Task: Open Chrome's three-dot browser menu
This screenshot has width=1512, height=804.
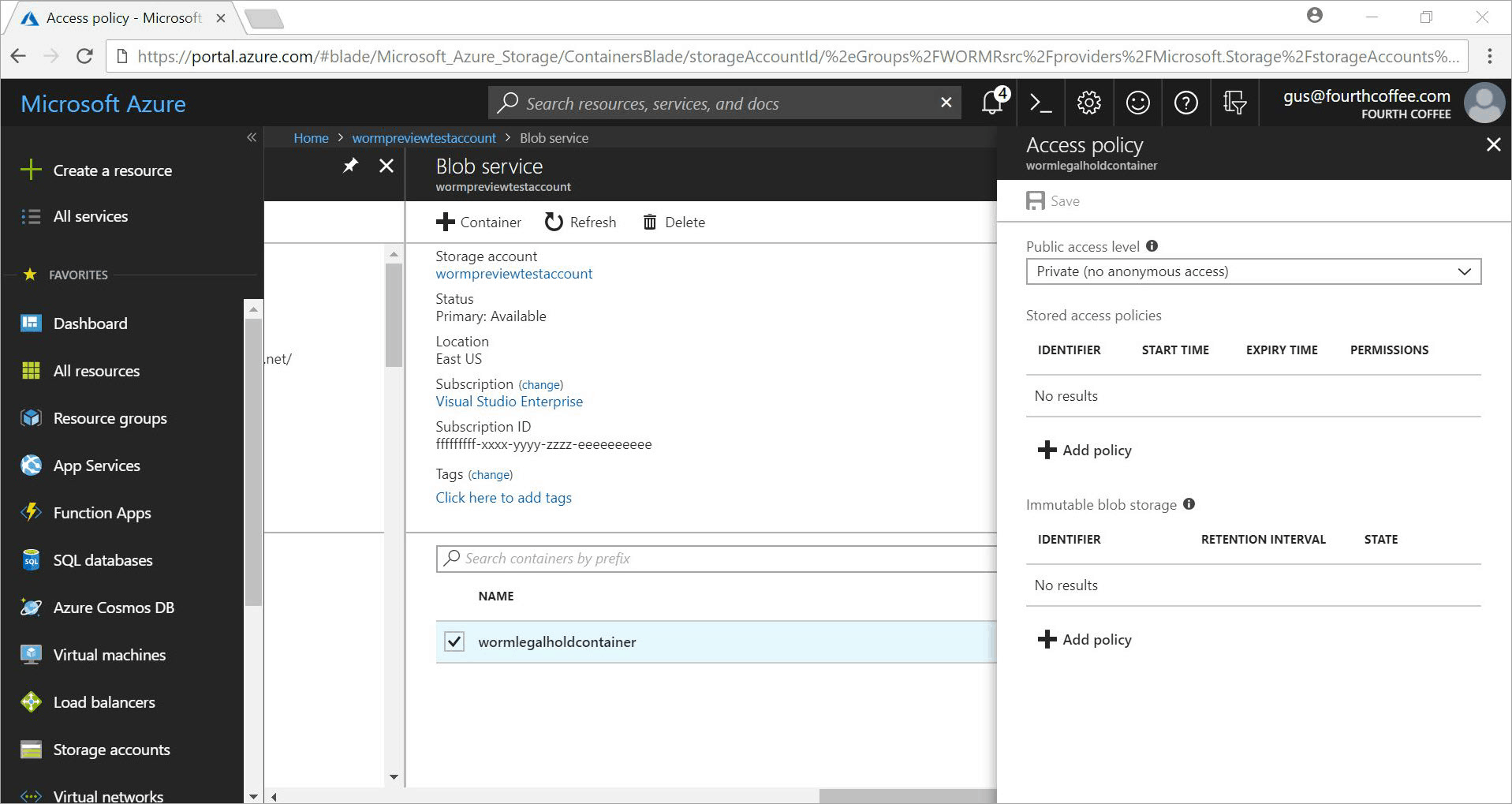Action: (1490, 56)
